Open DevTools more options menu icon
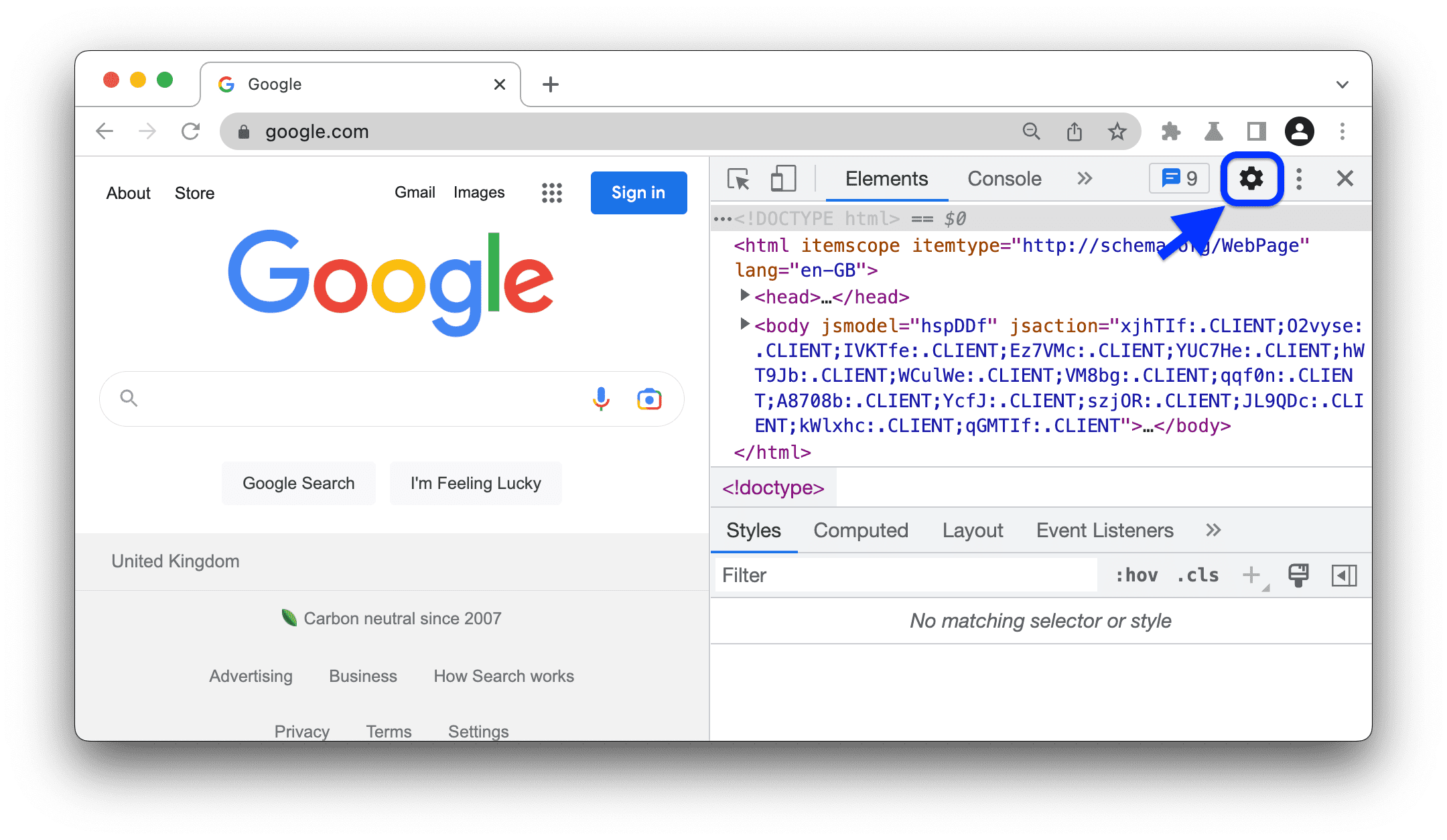Image resolution: width=1447 pixels, height=840 pixels. coord(1300,180)
